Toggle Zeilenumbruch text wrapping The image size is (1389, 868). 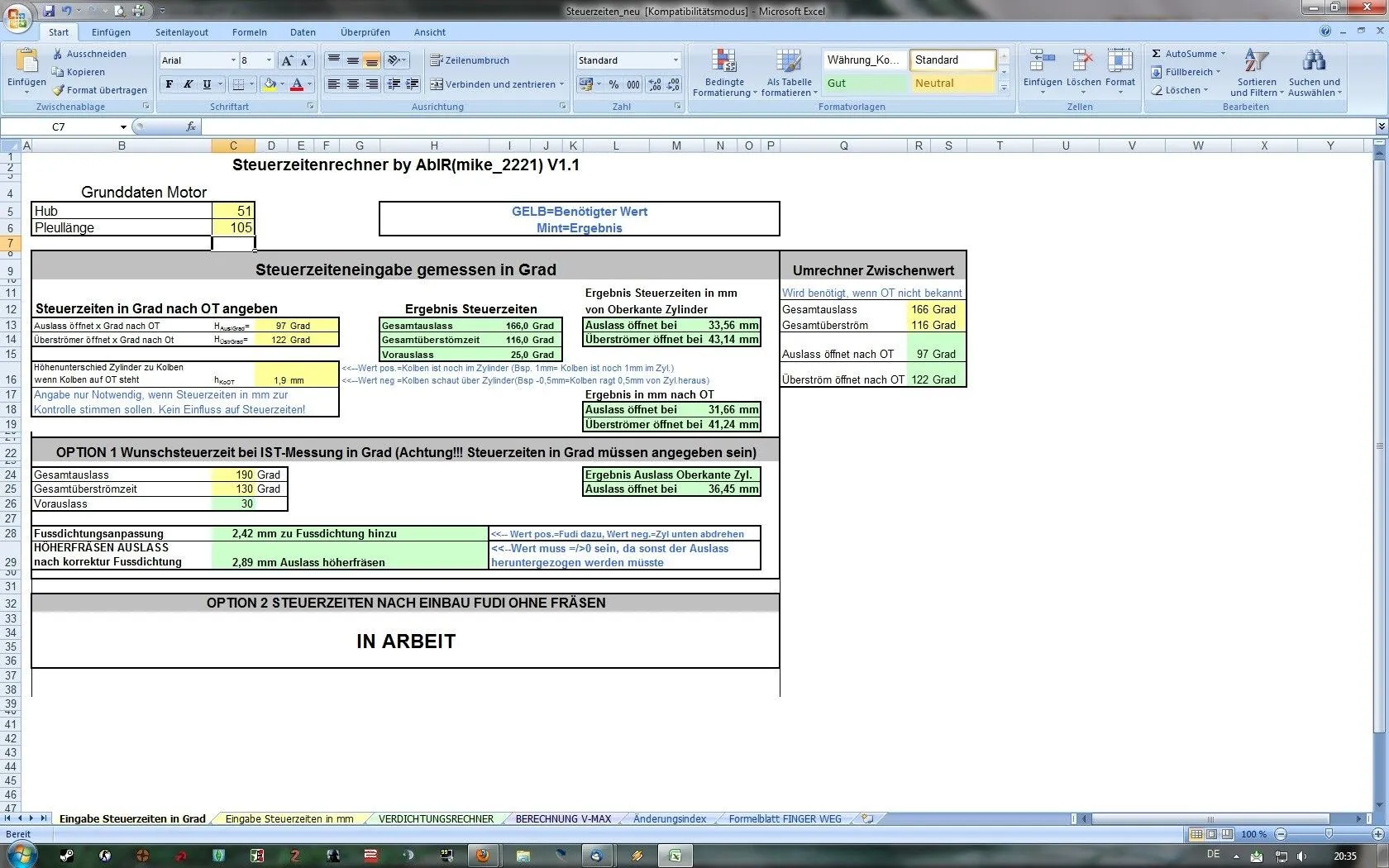470,60
